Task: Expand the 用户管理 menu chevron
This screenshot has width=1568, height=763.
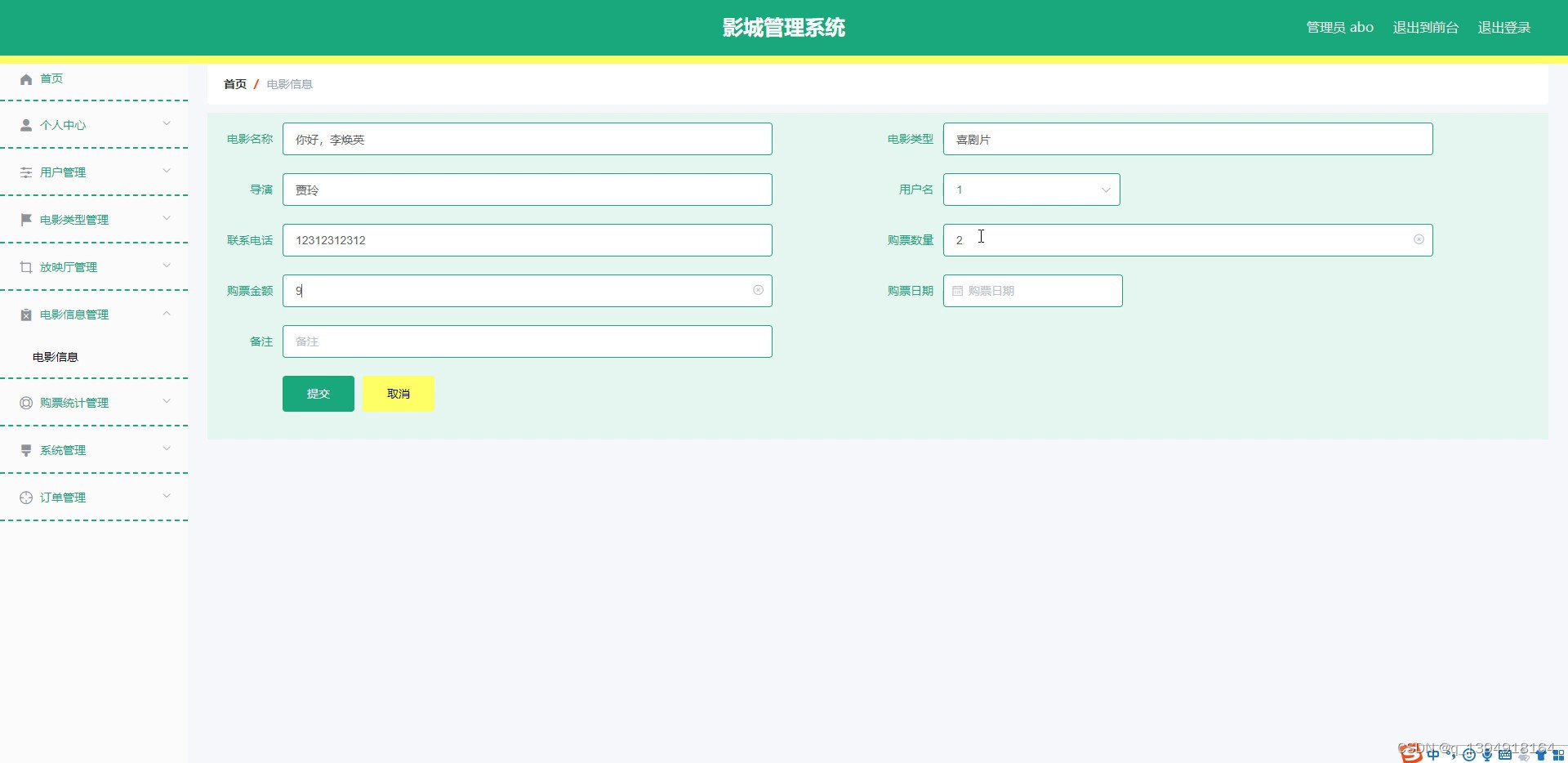Action: pyautogui.click(x=167, y=172)
